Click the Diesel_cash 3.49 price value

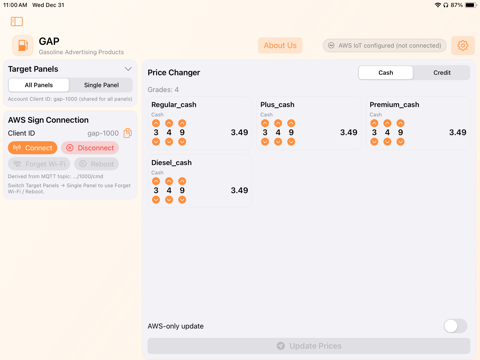pyautogui.click(x=239, y=190)
